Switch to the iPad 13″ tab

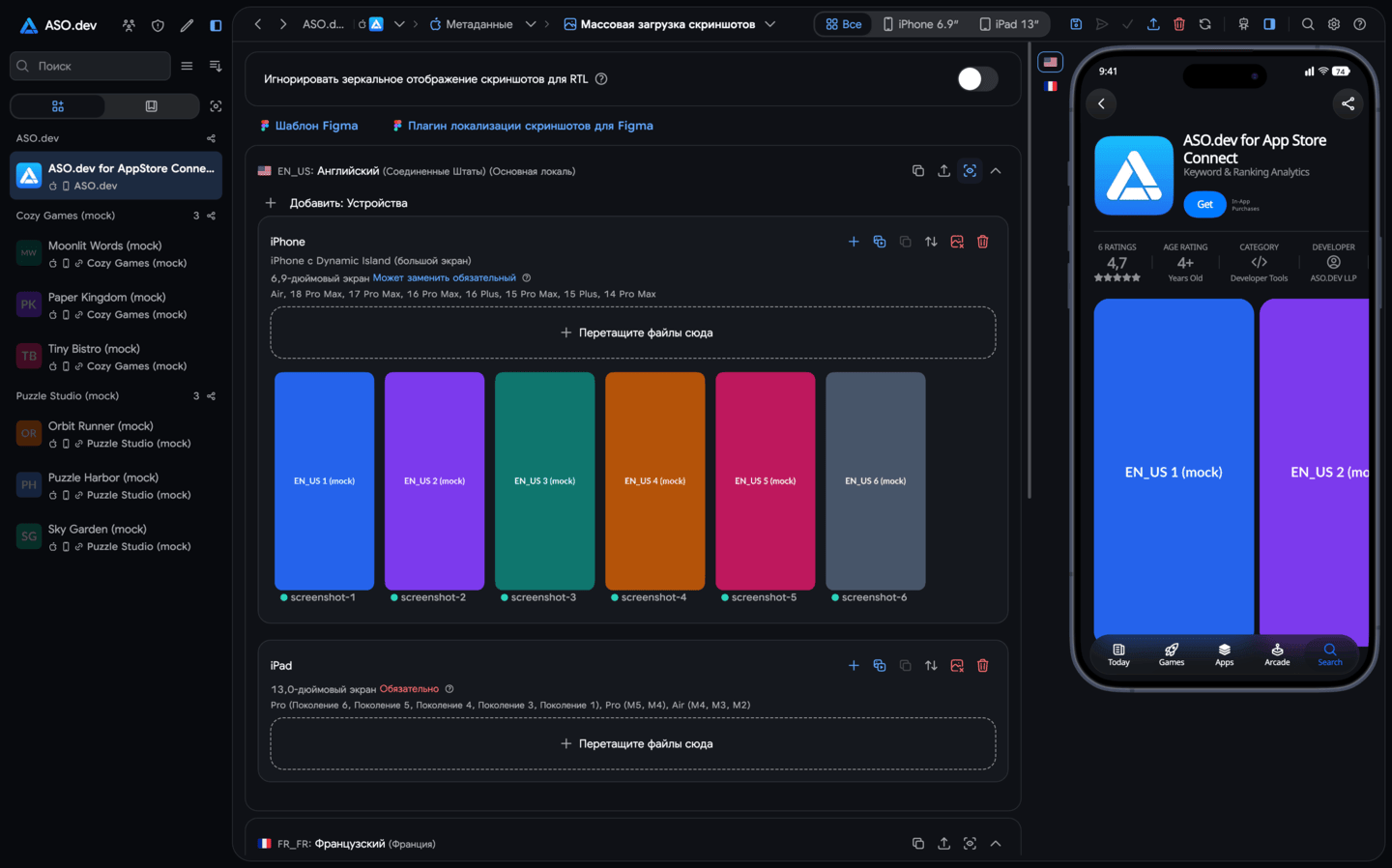tap(1008, 24)
